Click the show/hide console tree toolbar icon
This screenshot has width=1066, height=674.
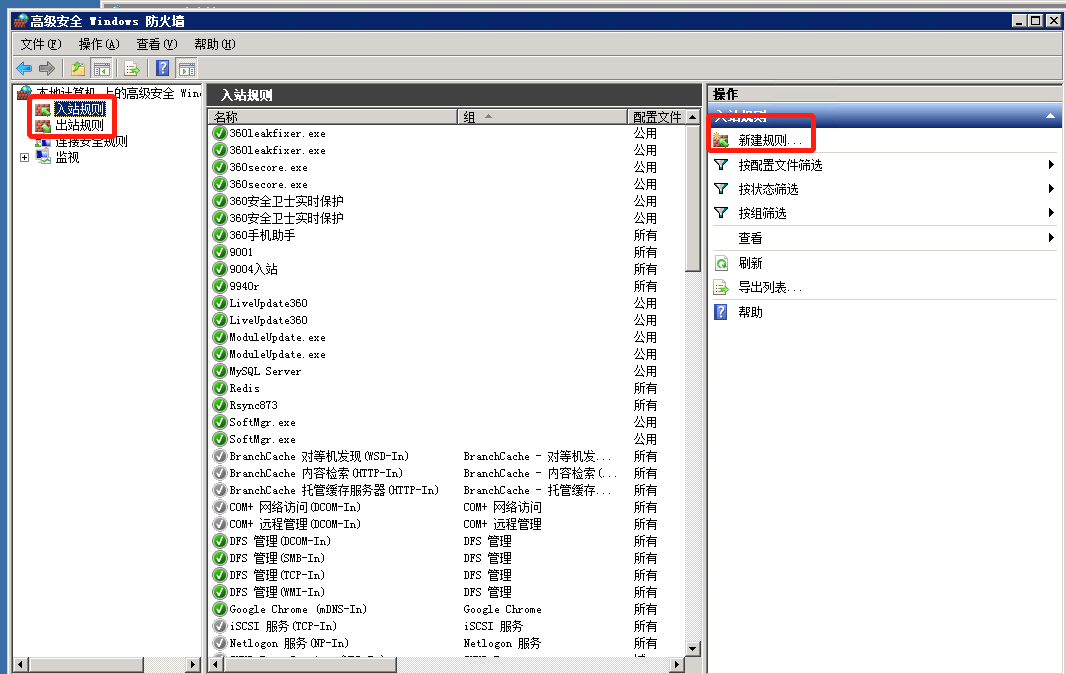(101, 67)
